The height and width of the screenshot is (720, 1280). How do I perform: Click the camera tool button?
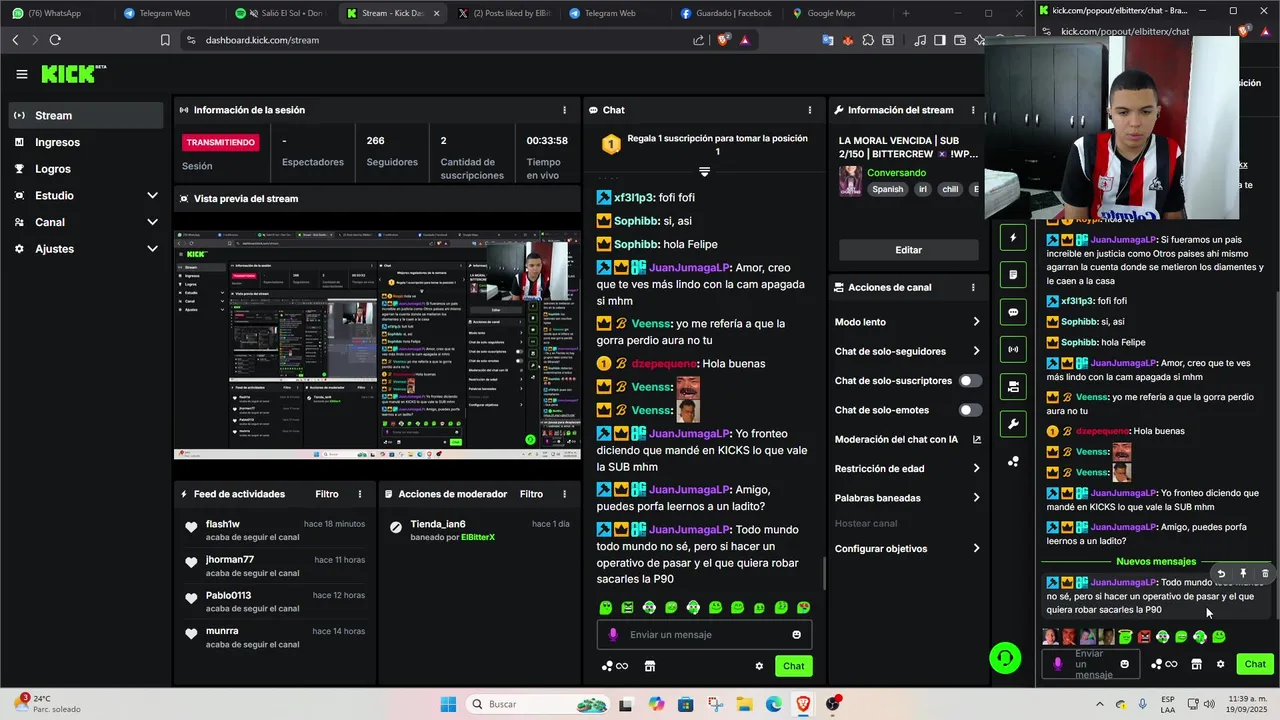click(x=1013, y=386)
